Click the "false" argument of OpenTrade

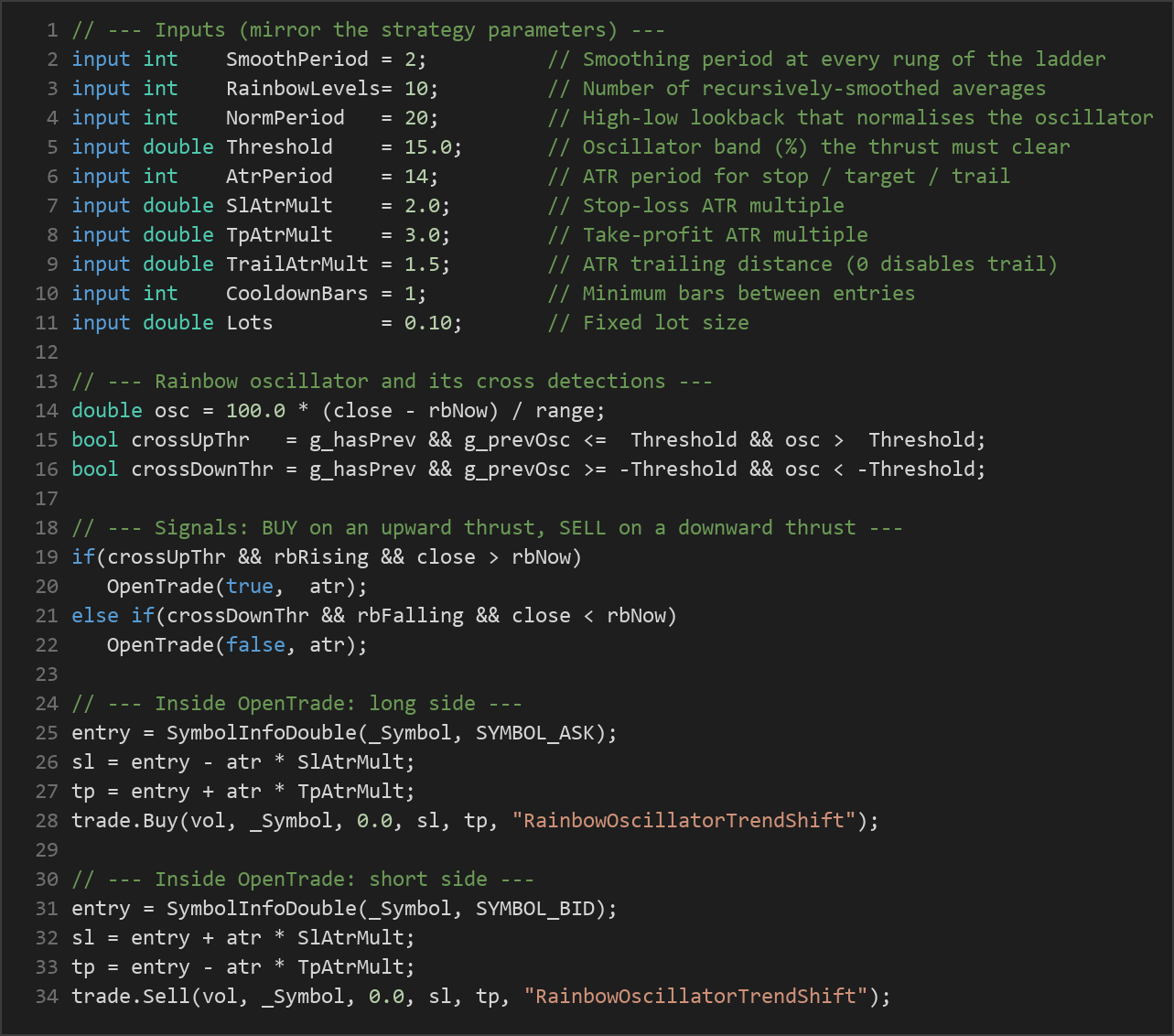pyautogui.click(x=255, y=645)
